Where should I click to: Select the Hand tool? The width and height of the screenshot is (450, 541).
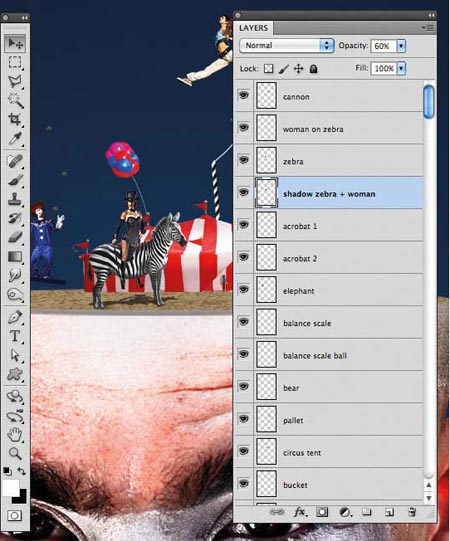[x=15, y=434]
